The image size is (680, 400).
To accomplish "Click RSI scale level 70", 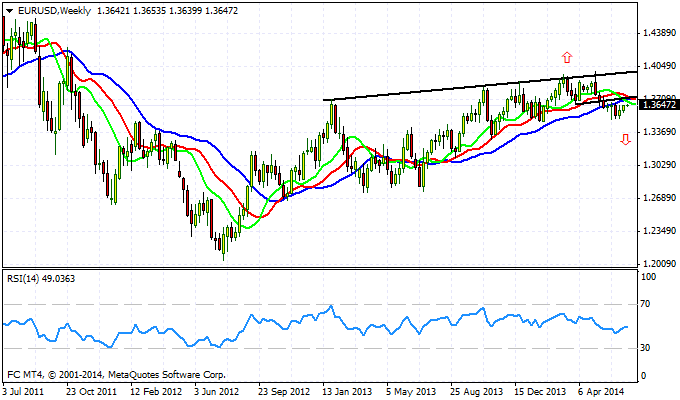I will 645,304.
